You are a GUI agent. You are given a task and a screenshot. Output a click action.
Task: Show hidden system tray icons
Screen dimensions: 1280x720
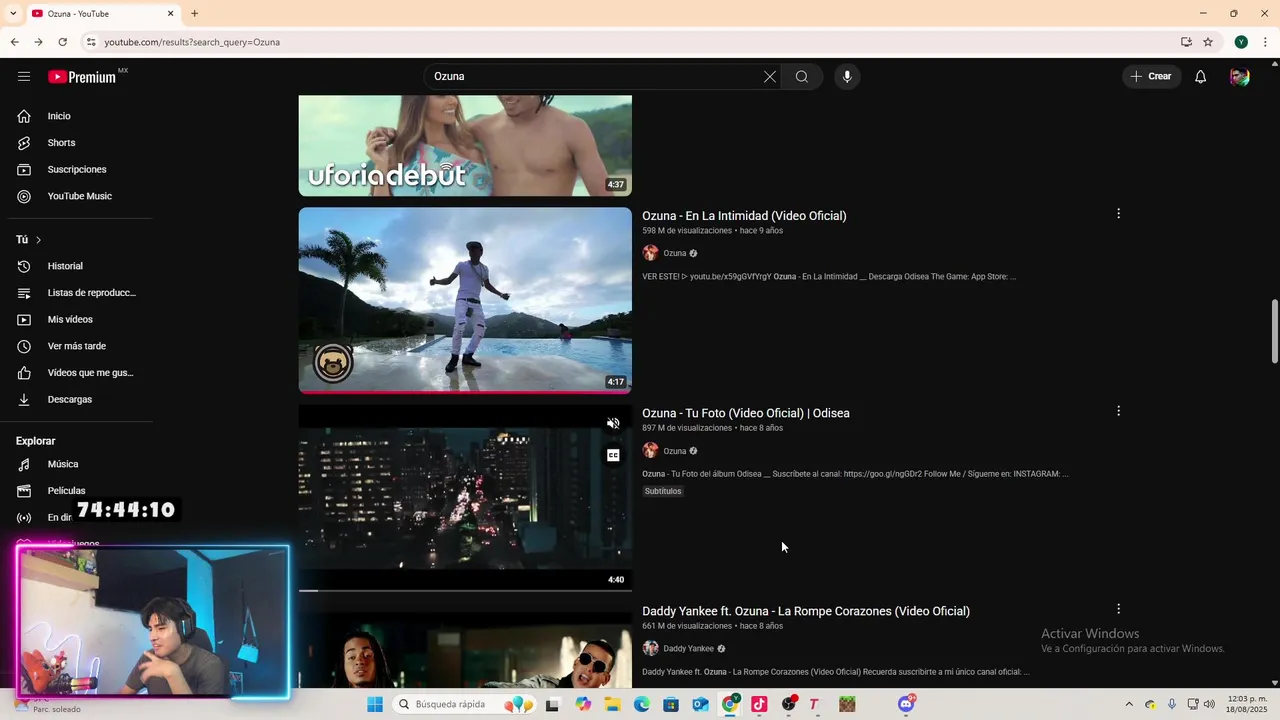[x=1129, y=704]
